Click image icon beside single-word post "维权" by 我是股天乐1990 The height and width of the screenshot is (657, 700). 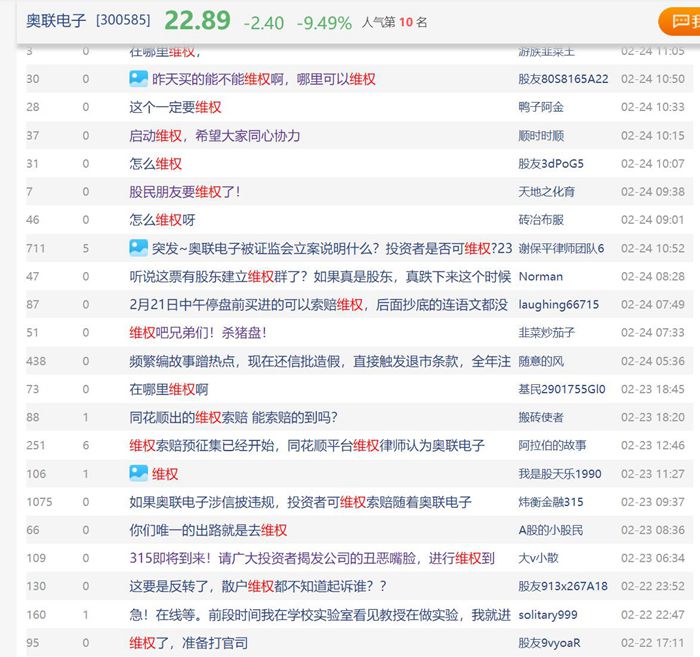[138, 474]
